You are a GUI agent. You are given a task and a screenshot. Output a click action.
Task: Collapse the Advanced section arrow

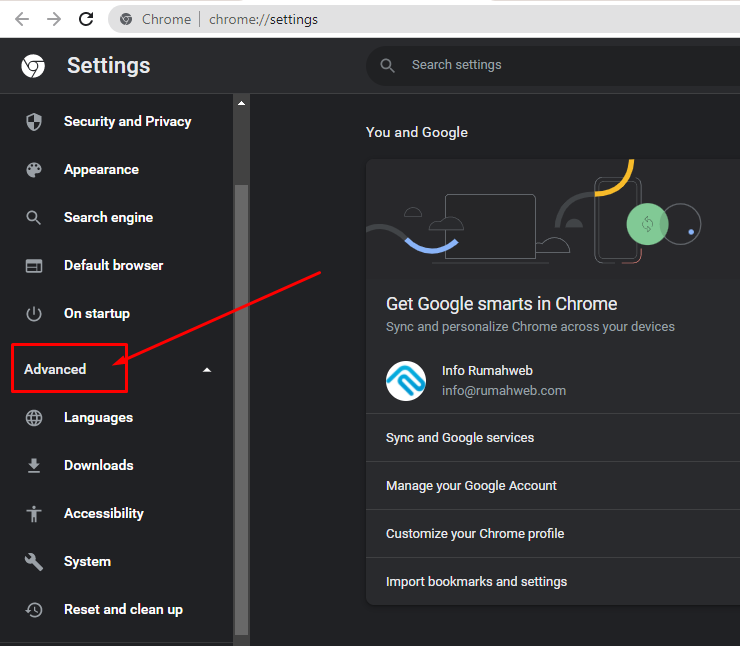[207, 370]
